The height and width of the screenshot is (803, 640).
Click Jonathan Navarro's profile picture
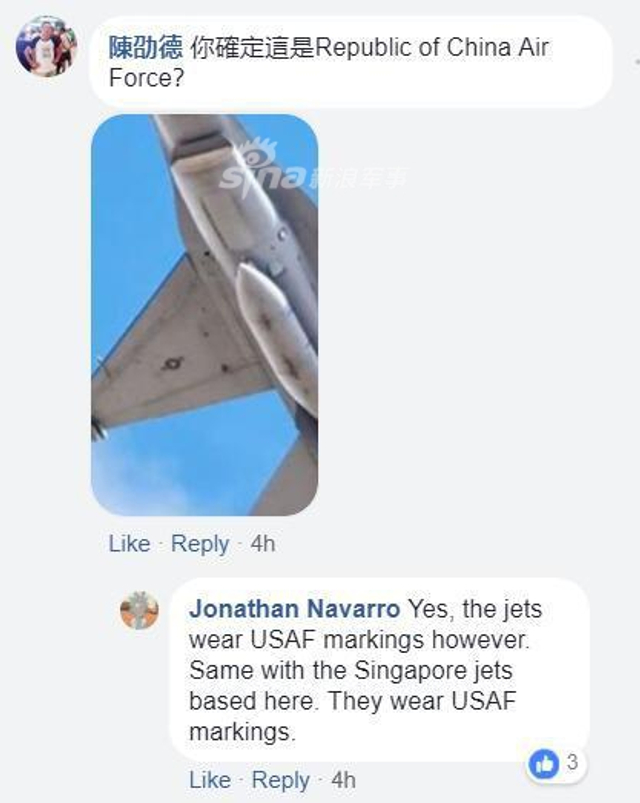[x=136, y=608]
